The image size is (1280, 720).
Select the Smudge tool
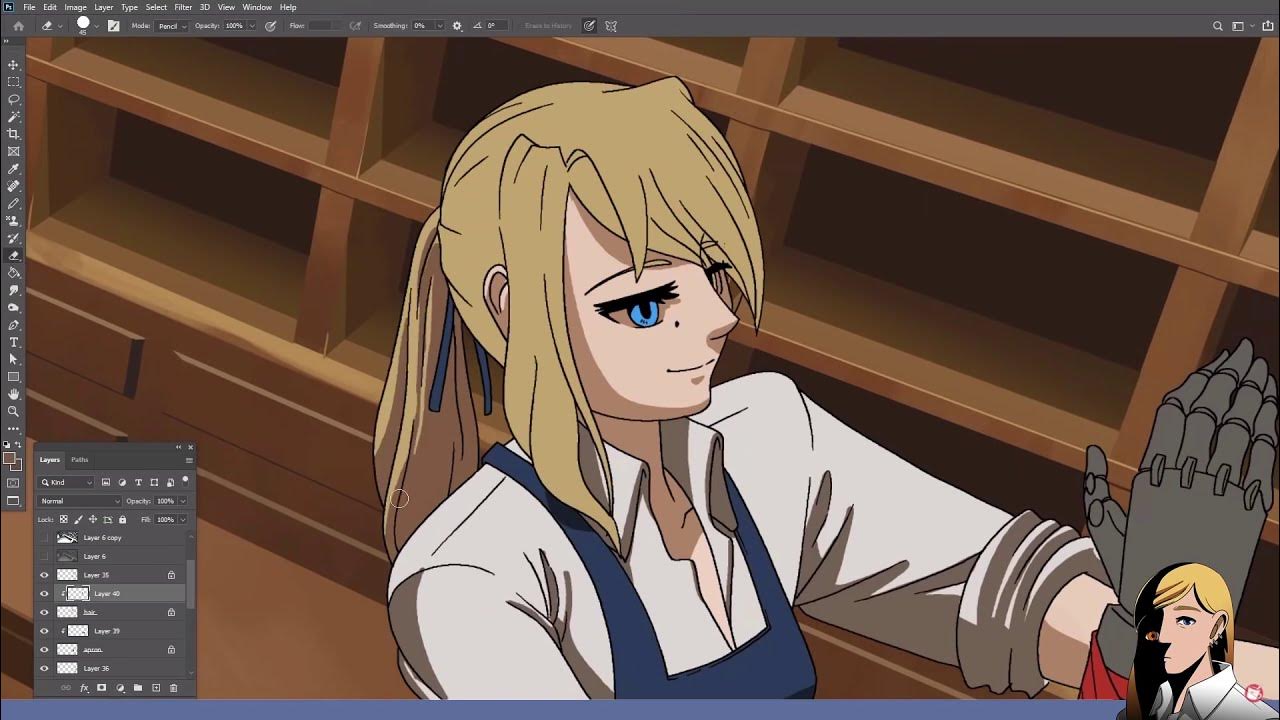(13, 290)
